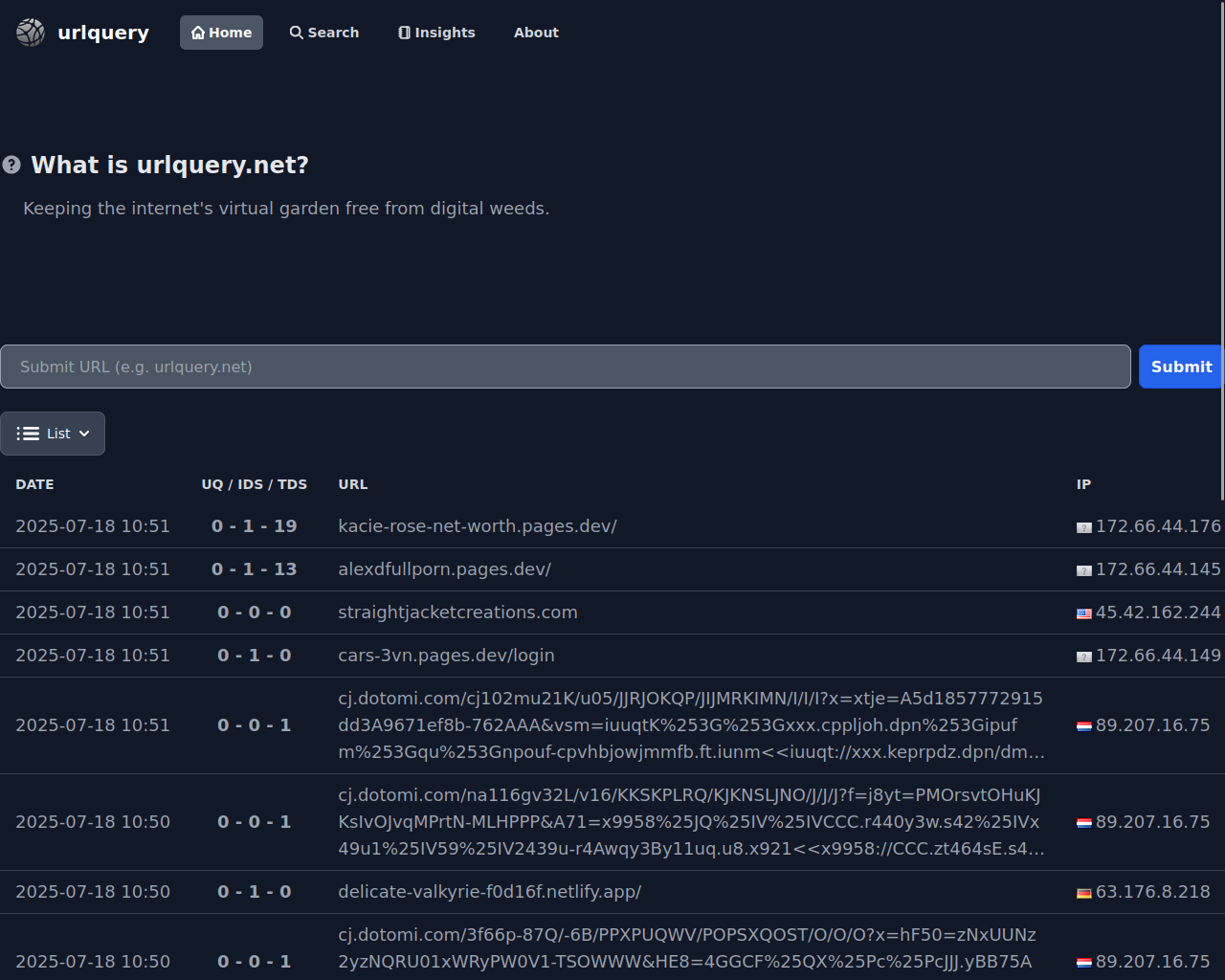Click score 0 - 1 - 19
The image size is (1225, 980).
point(255,526)
